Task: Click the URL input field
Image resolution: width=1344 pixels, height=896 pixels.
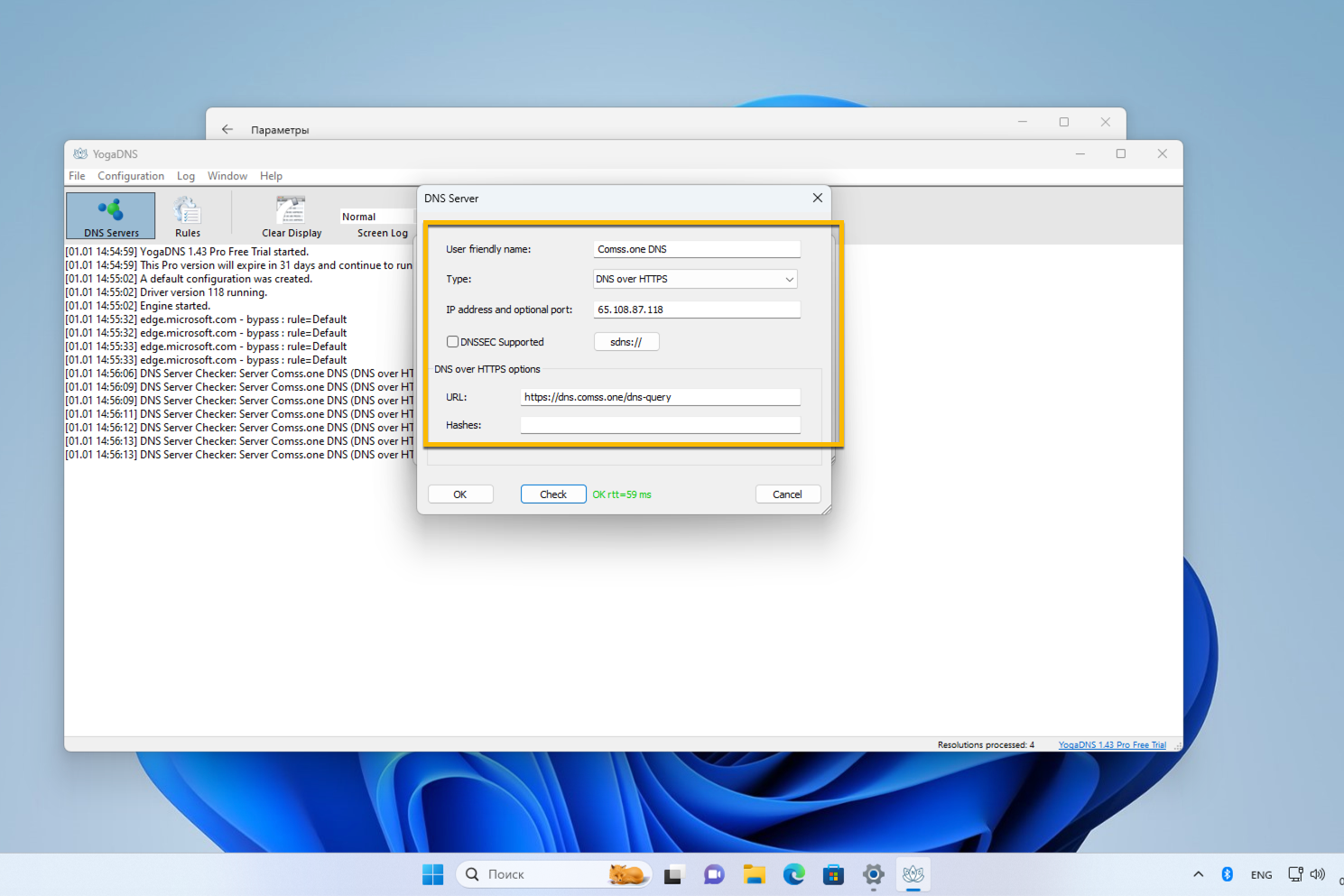Action: point(660,397)
